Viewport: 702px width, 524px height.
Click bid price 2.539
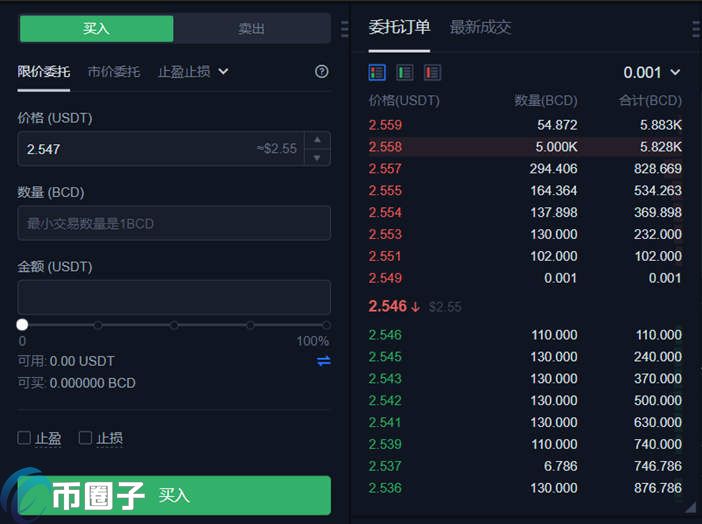click(385, 444)
